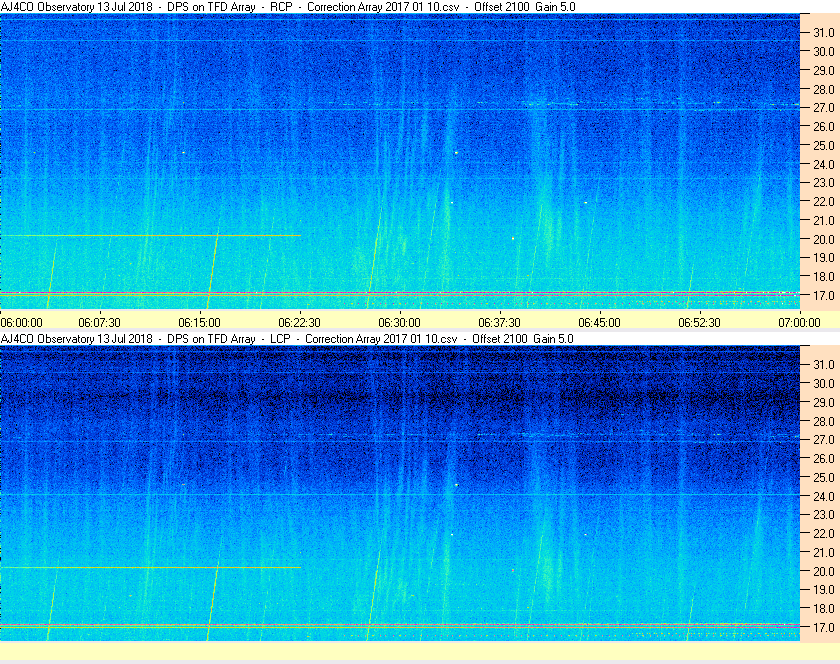The image size is (840, 664).
Task: Click the 25.0 frequency label on RCP panel
Action: (x=824, y=145)
